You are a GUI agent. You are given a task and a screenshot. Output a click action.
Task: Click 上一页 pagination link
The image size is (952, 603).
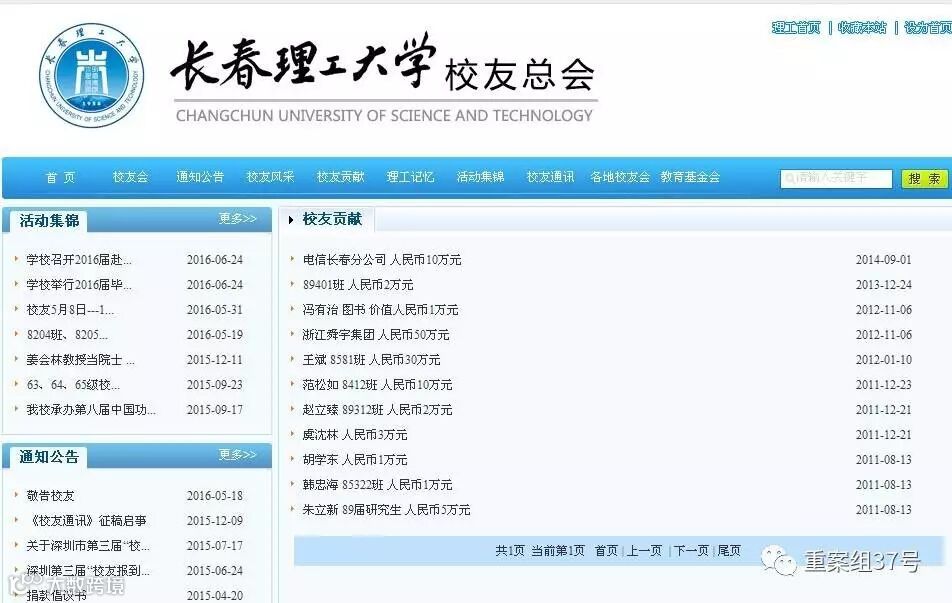(644, 551)
